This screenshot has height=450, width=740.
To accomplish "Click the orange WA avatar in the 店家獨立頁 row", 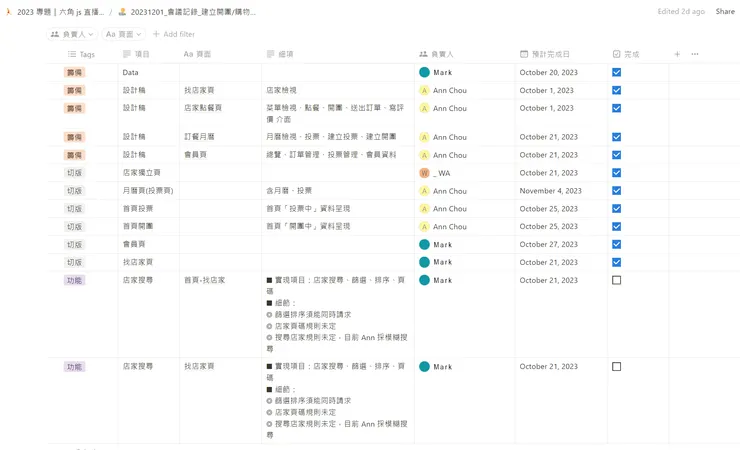I will point(424,173).
